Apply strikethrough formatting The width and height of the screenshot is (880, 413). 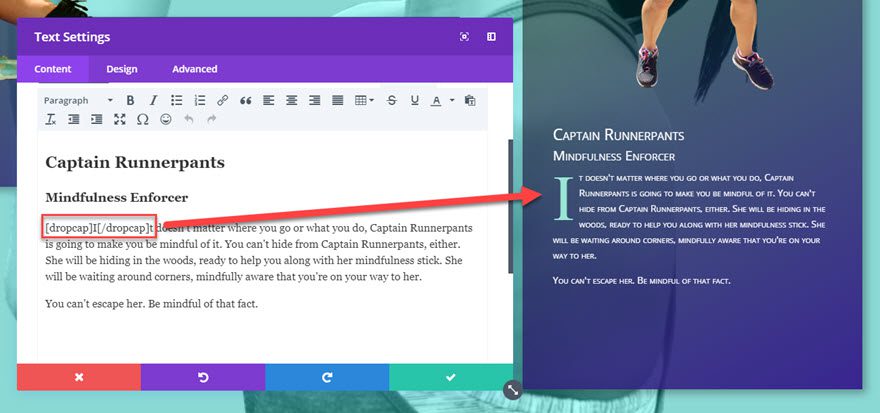point(392,100)
